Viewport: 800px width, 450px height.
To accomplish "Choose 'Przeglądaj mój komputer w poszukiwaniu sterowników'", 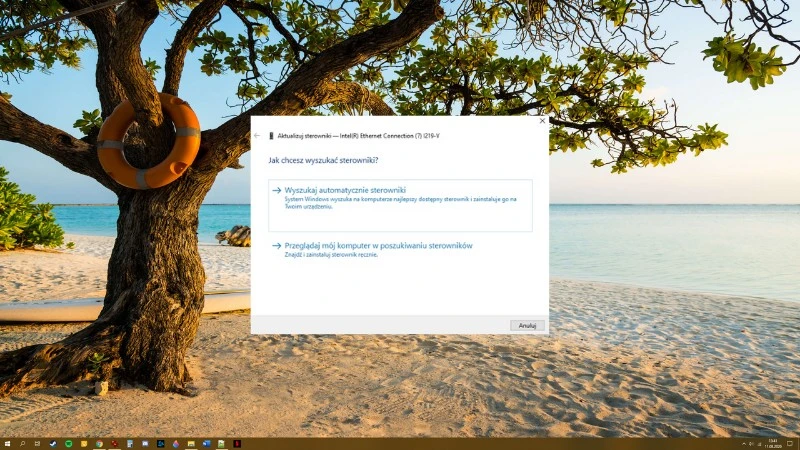I will pyautogui.click(x=378, y=249).
